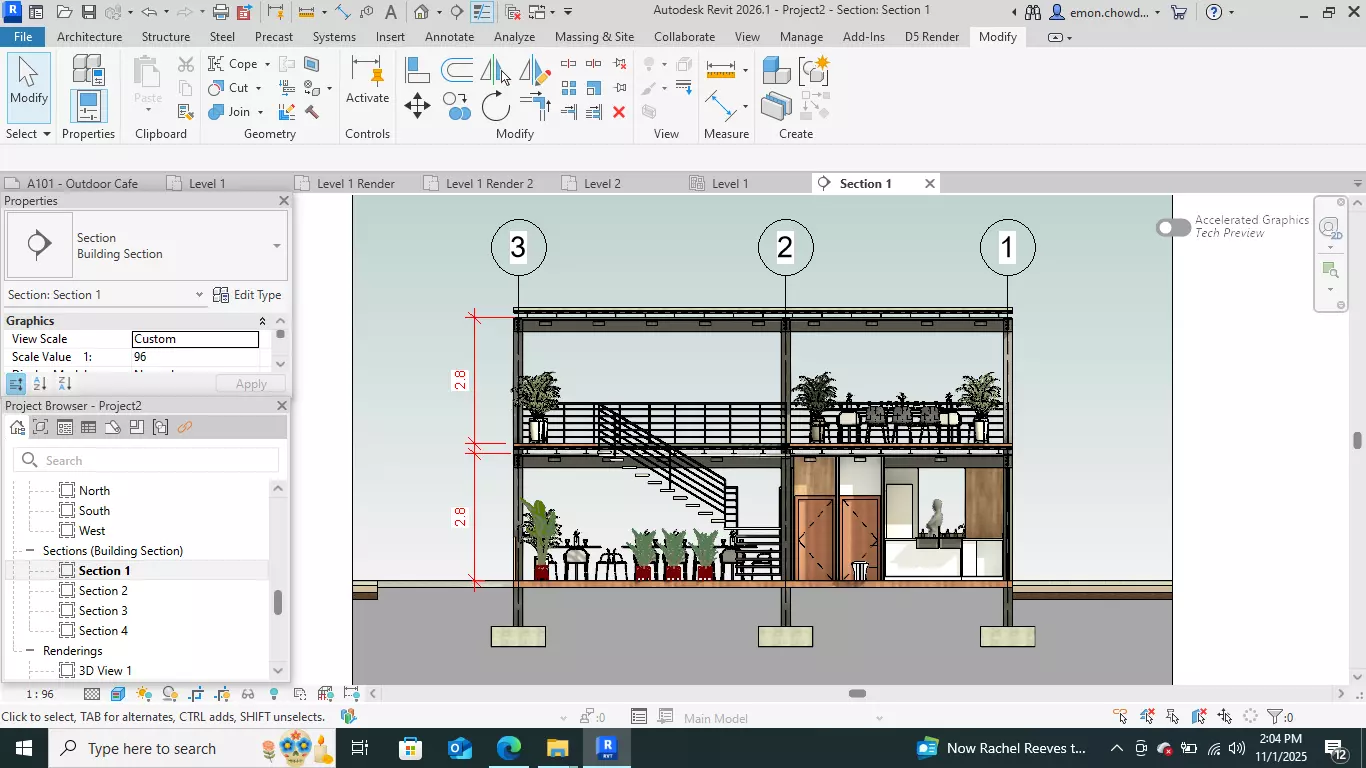Image resolution: width=1366 pixels, height=768 pixels.
Task: Collapse the Graphics properties group
Action: click(262, 321)
